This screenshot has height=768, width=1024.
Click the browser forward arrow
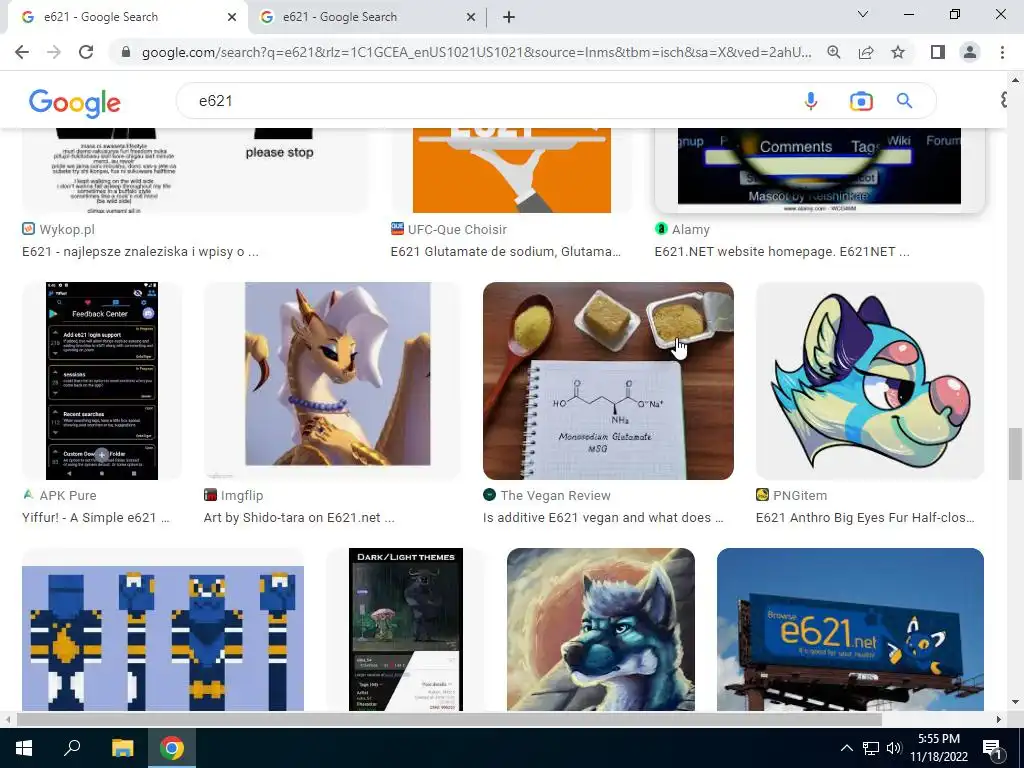pyautogui.click(x=54, y=52)
